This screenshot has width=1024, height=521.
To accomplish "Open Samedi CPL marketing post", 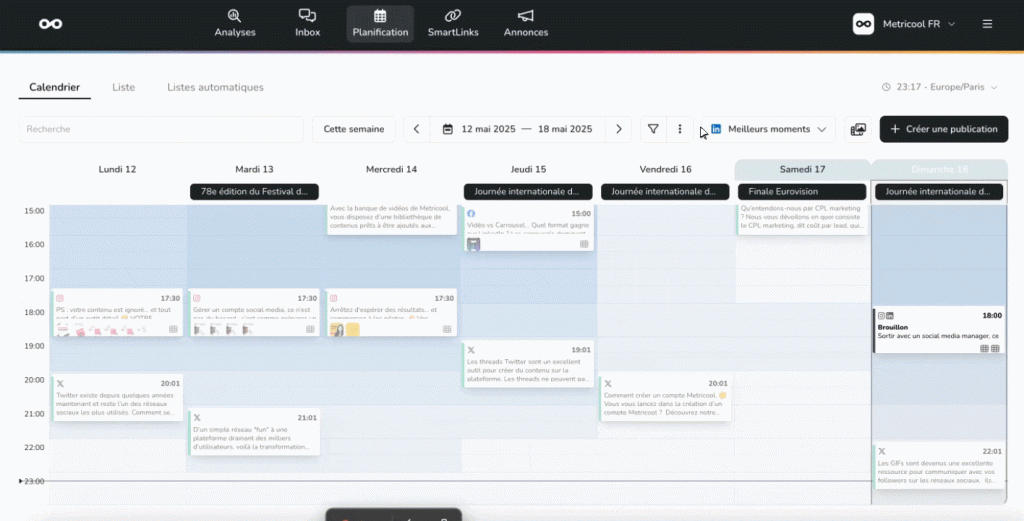I will point(803,219).
